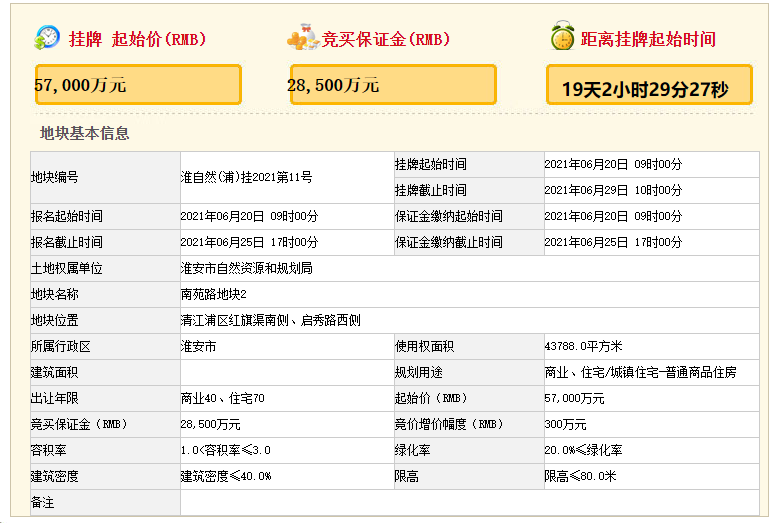
Task: Click 淮安市自然资源和规划局 owner value
Action: (x=247, y=268)
